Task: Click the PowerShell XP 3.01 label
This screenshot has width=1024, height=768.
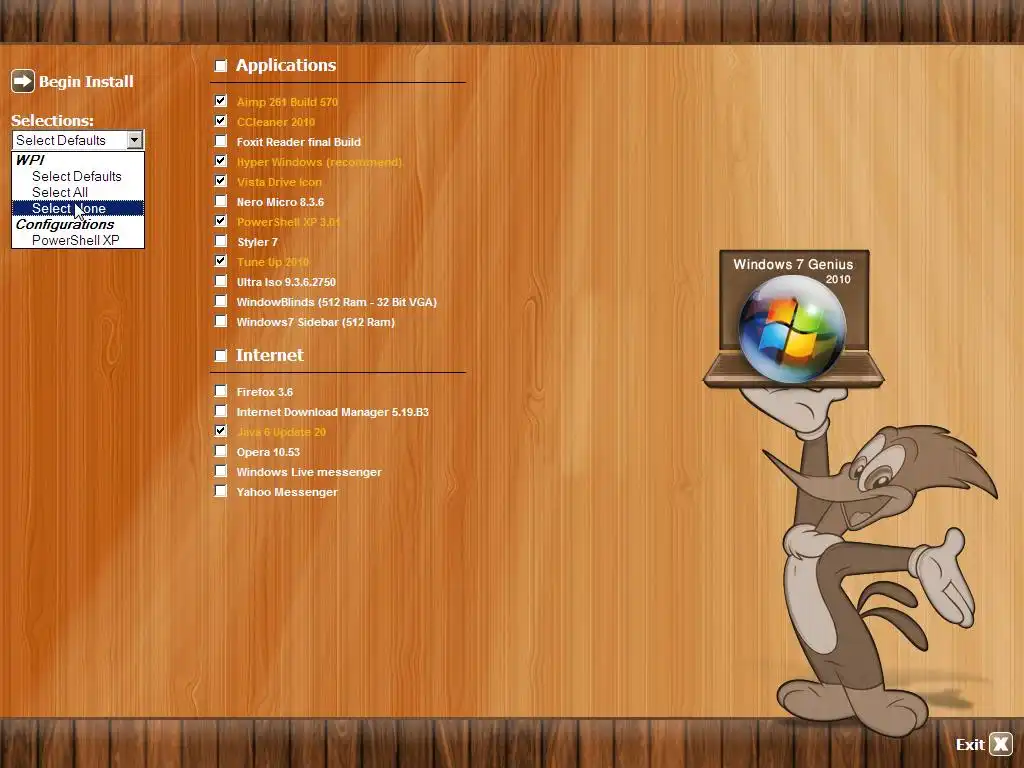Action: [288, 222]
